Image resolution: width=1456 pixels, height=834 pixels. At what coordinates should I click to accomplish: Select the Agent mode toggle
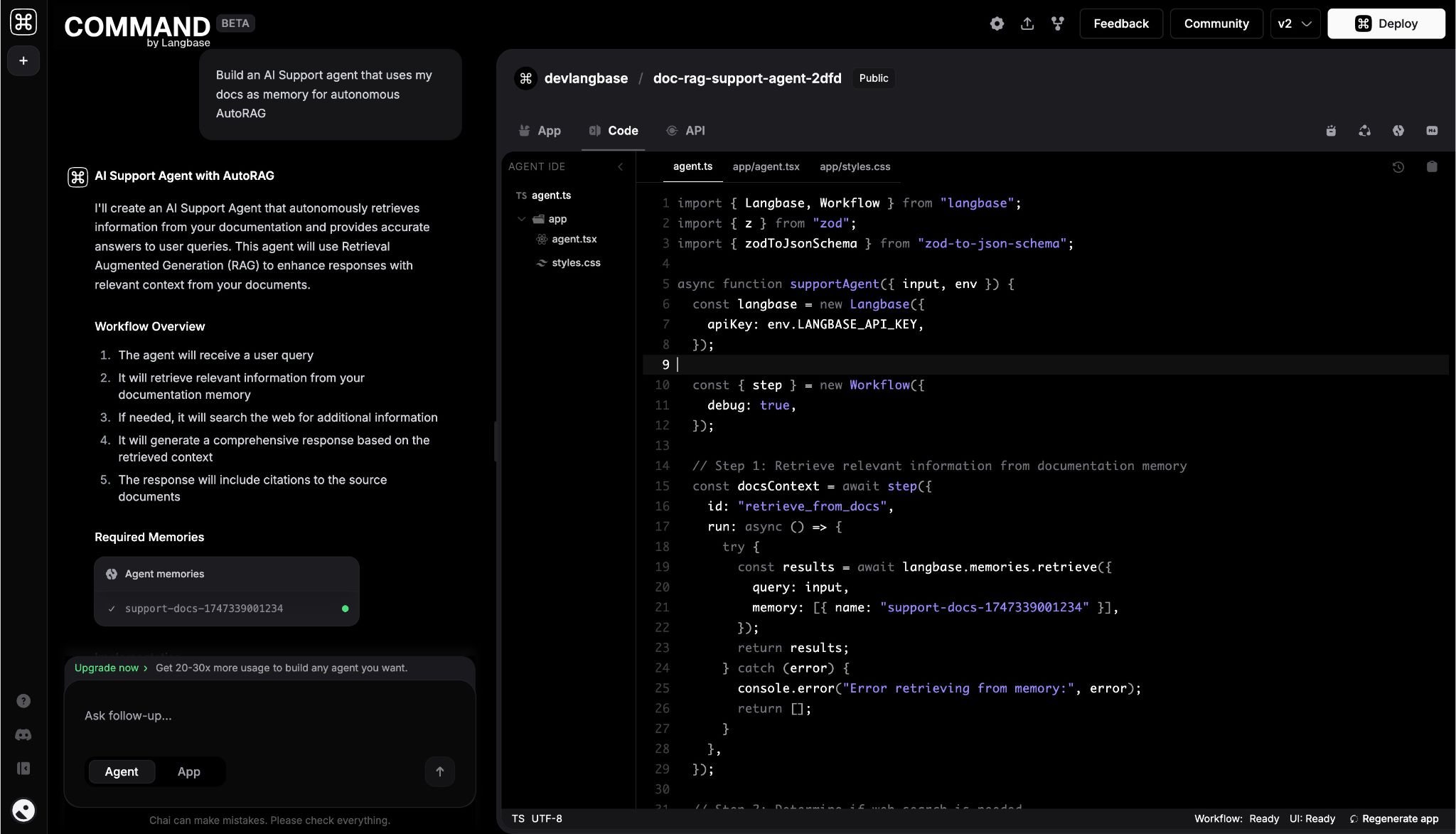(x=122, y=771)
